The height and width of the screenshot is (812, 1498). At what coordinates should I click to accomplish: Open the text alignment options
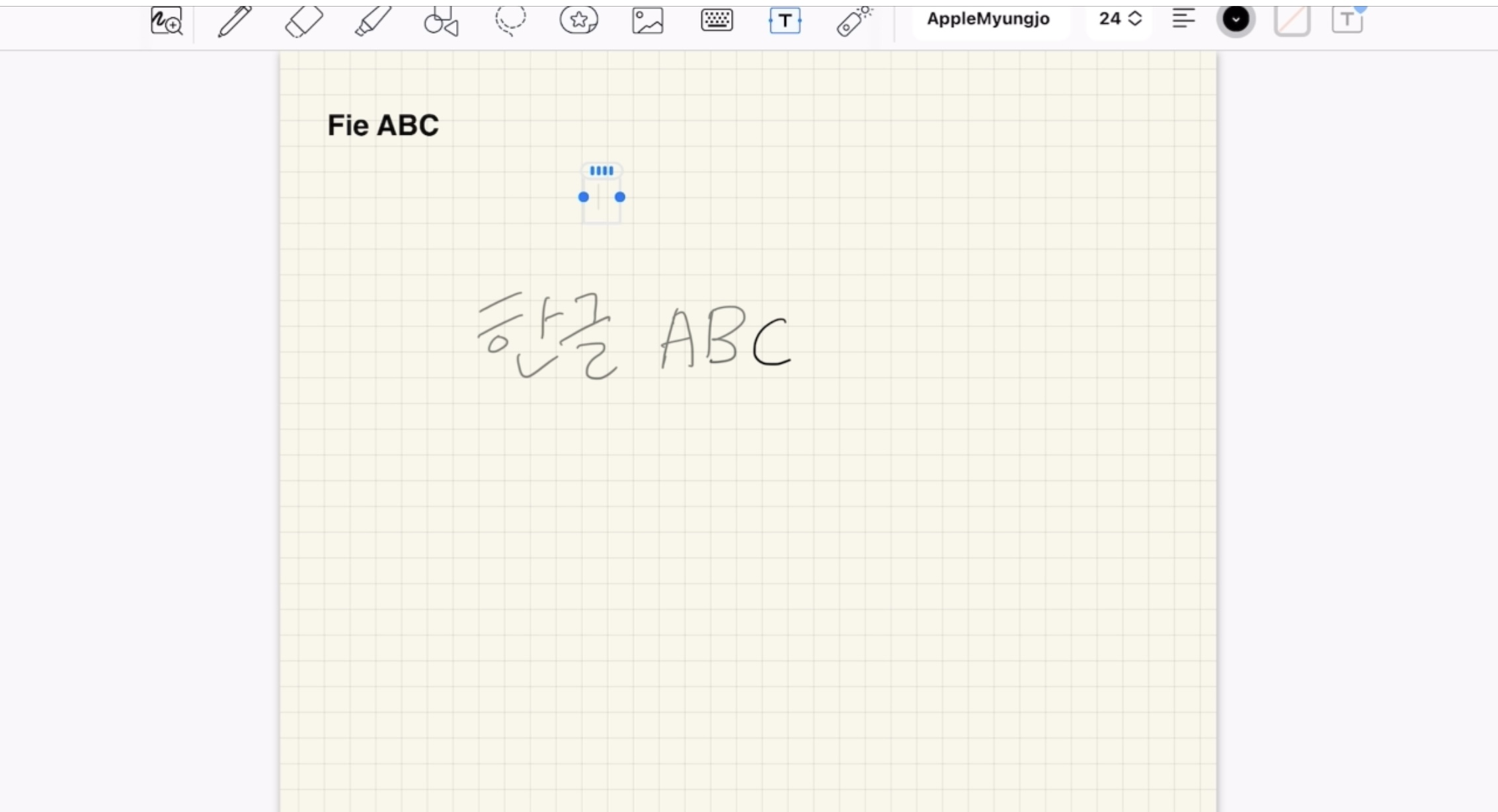click(x=1183, y=19)
